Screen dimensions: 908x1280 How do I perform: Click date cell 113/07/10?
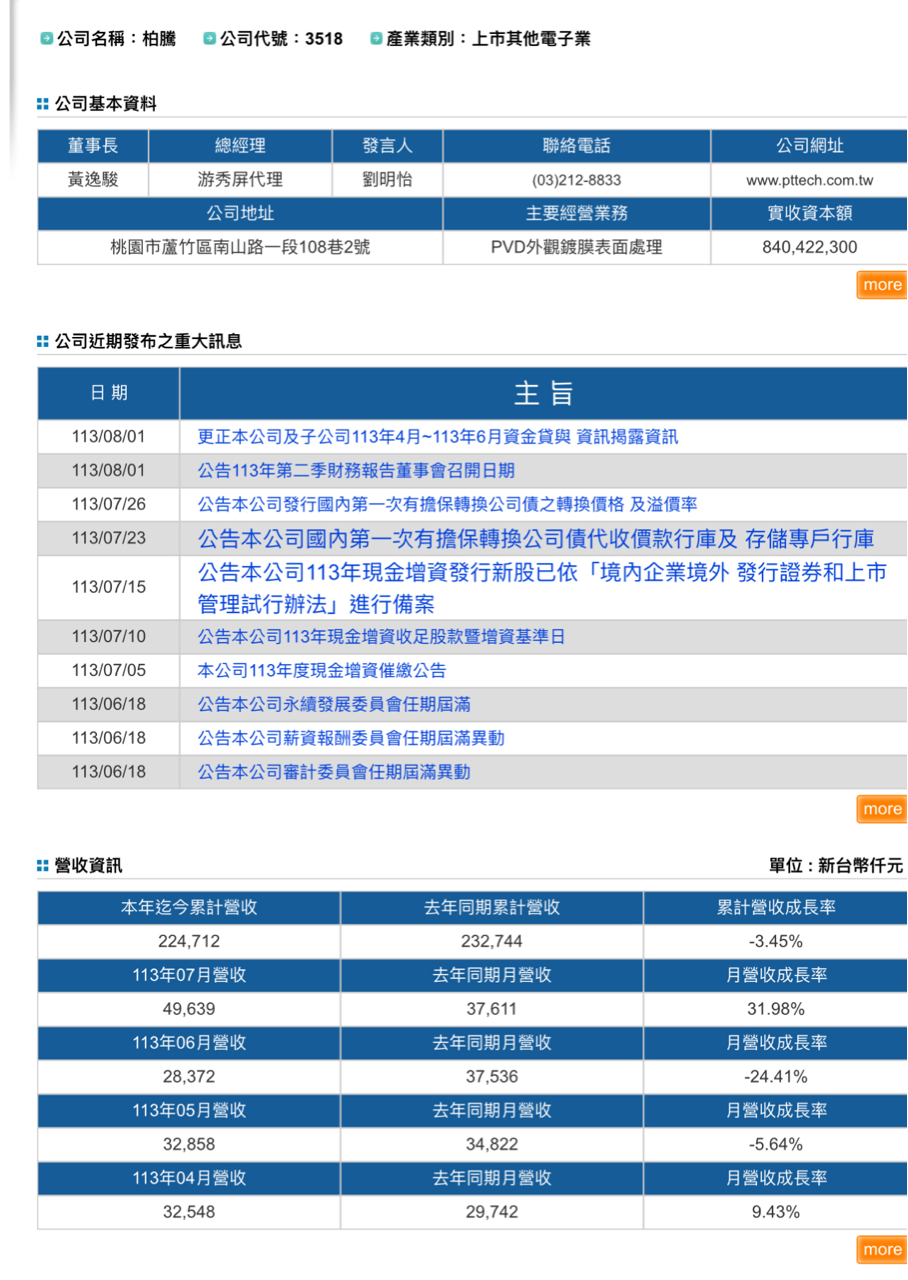pos(108,637)
